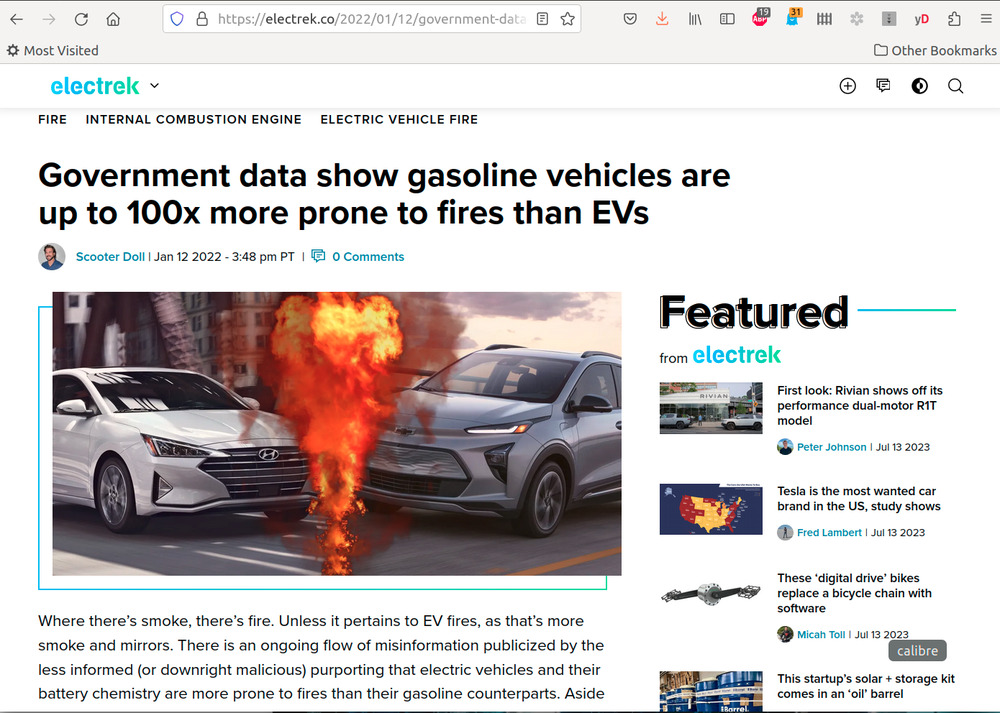Image resolution: width=1000 pixels, height=713 pixels.
Task: Expand the electrek site dropdown chevron
Action: pyautogui.click(x=154, y=85)
